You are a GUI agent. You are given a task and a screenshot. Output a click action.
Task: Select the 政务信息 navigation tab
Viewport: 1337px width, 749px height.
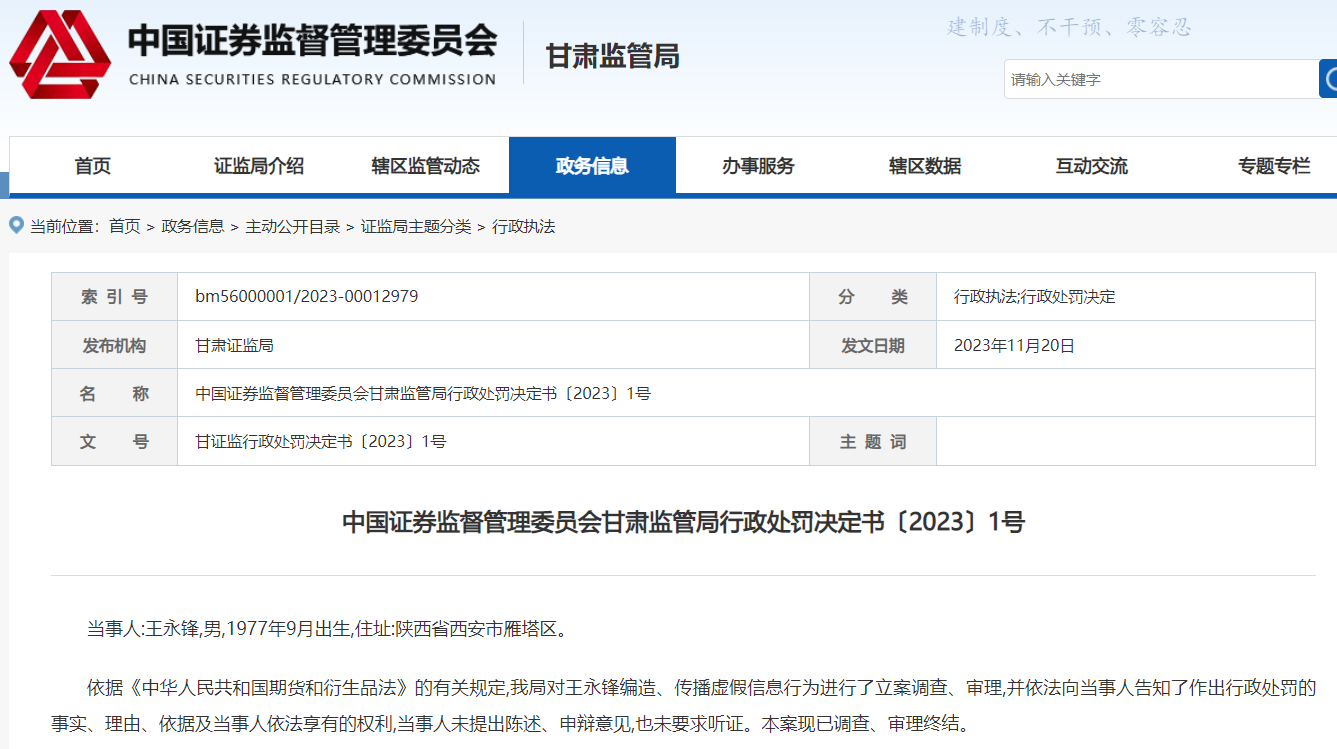point(592,166)
